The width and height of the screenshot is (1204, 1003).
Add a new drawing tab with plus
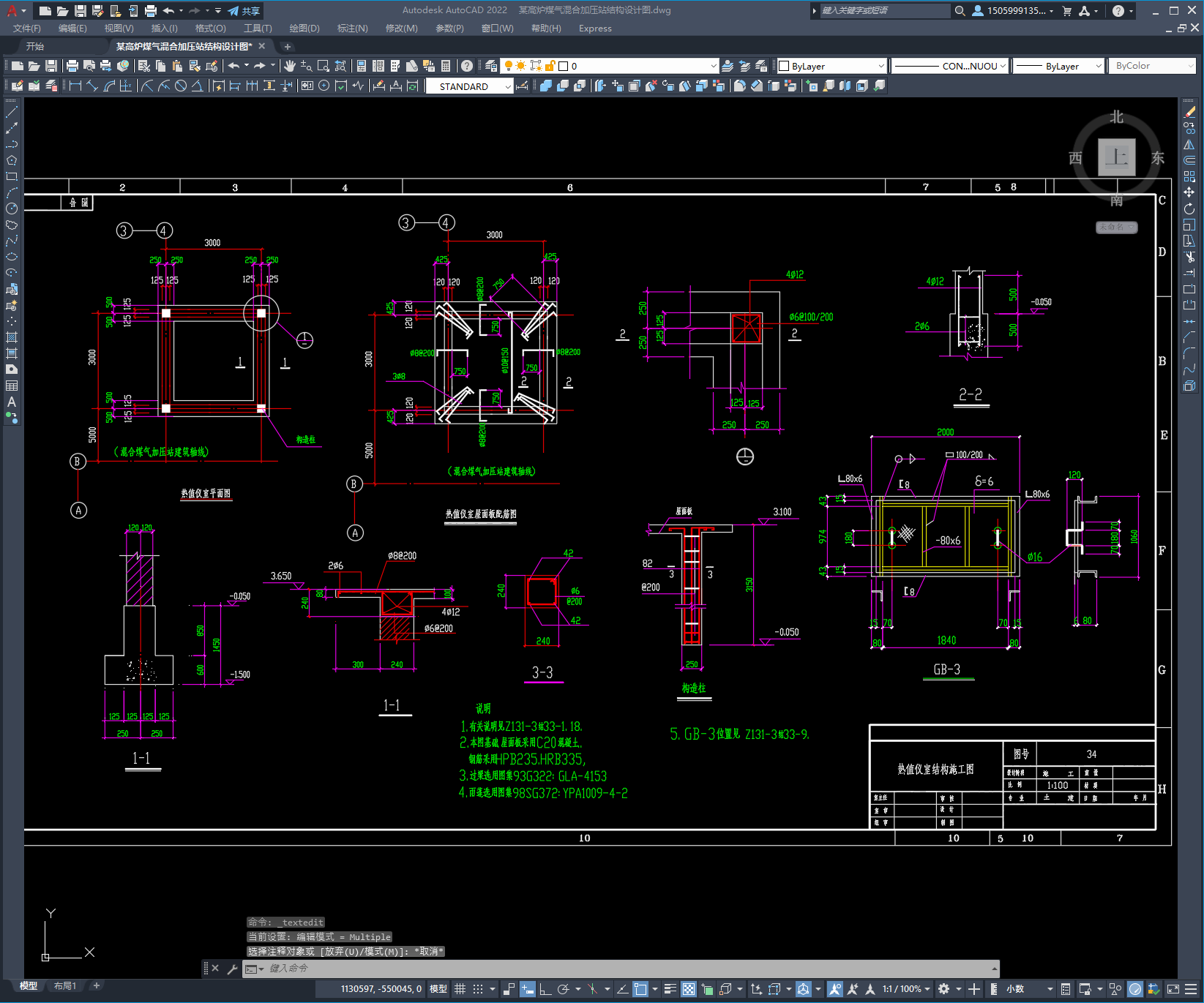(x=288, y=46)
